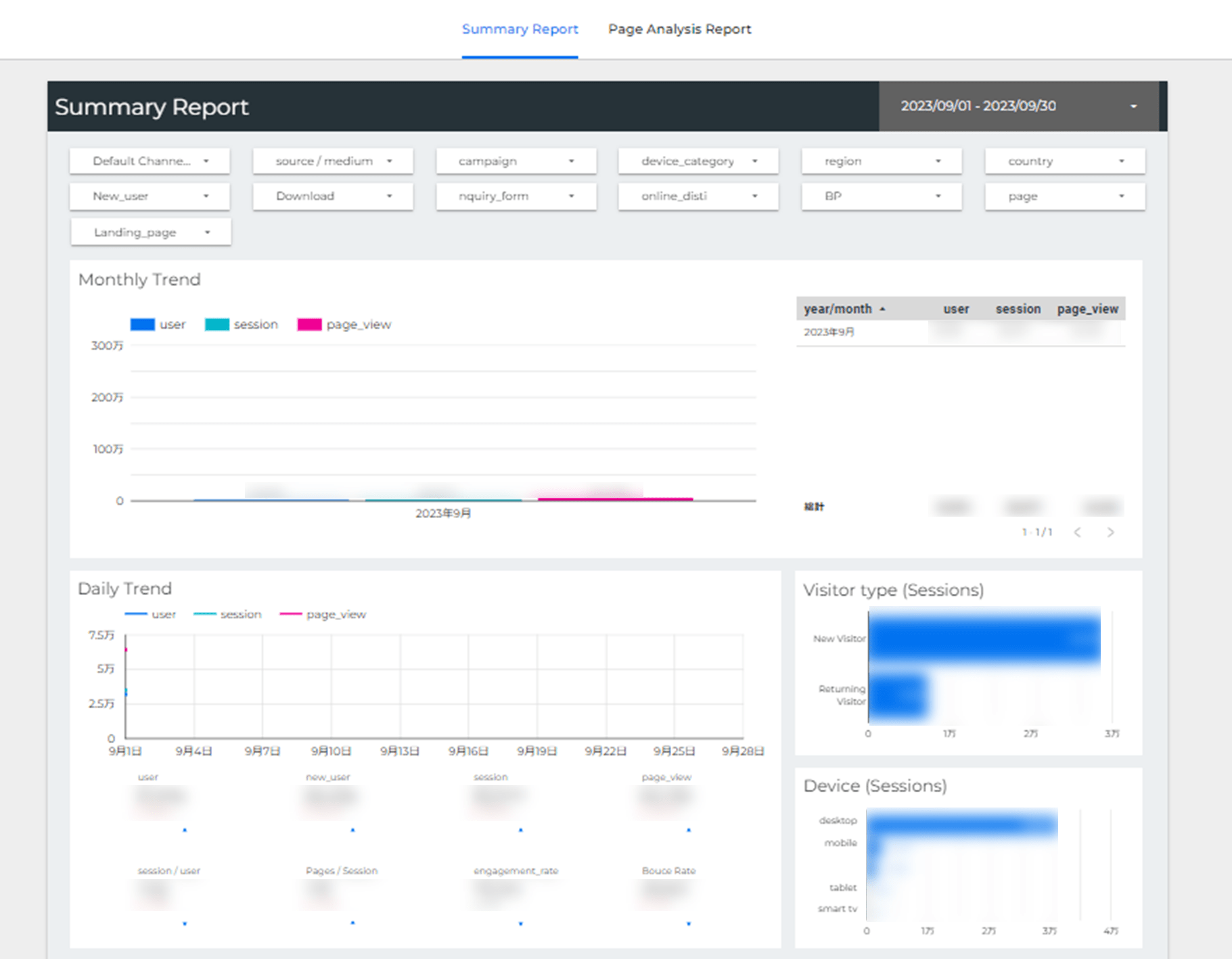This screenshot has width=1232, height=959.
Task: Open the source / medium filter
Action: [333, 161]
